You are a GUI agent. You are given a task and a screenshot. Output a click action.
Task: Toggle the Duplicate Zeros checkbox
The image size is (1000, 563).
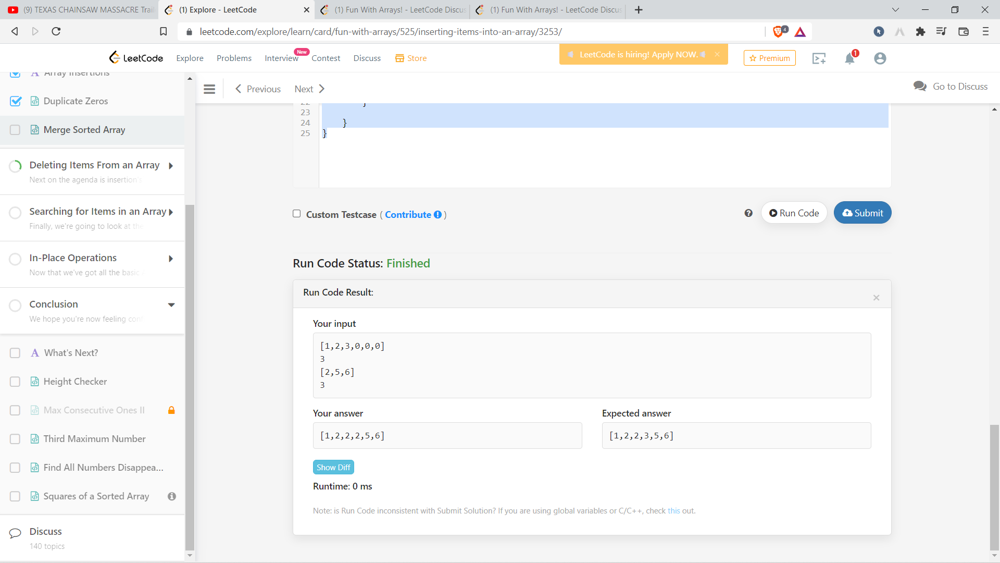coord(15,101)
